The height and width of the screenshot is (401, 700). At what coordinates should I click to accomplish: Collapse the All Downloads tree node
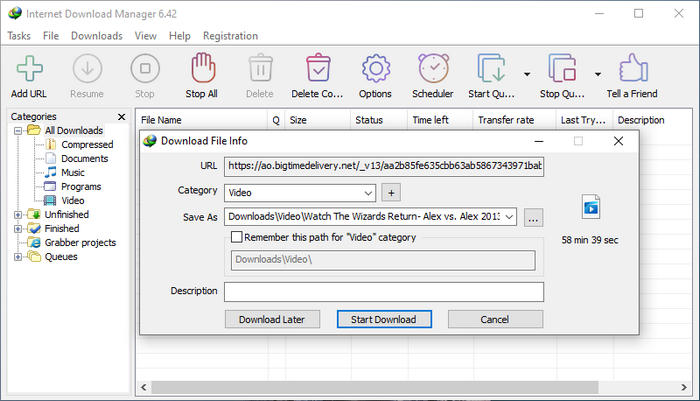[x=18, y=131]
